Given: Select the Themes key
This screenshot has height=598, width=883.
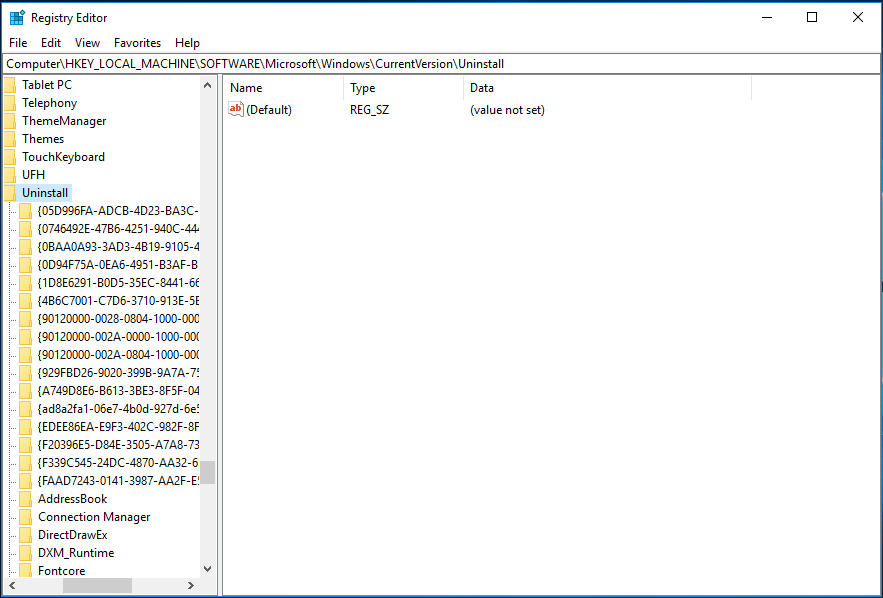Looking at the screenshot, I should point(43,139).
